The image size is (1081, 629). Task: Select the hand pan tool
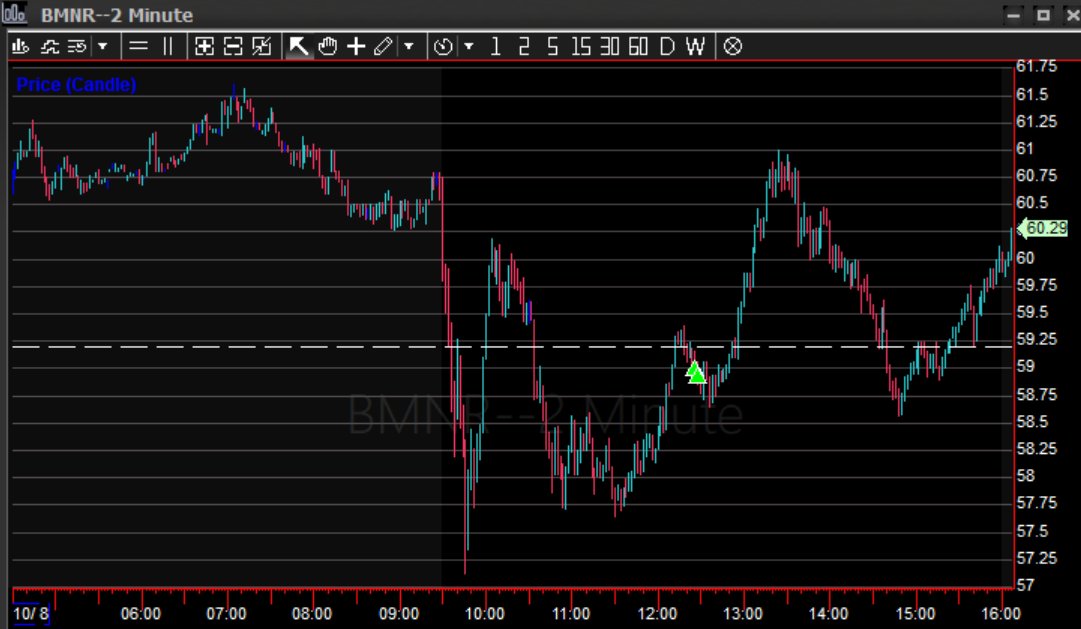(x=327, y=46)
